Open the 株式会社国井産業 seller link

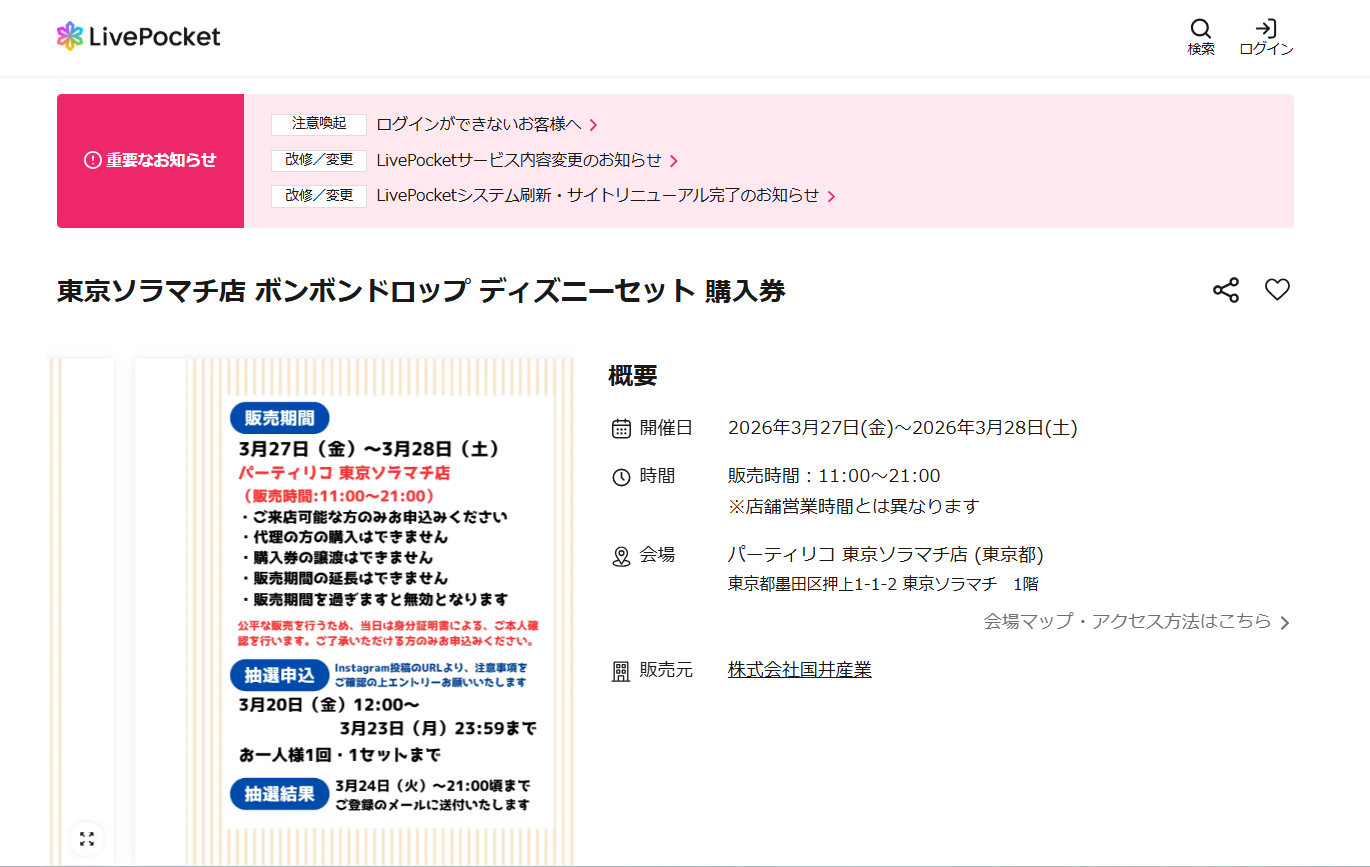[x=799, y=670]
